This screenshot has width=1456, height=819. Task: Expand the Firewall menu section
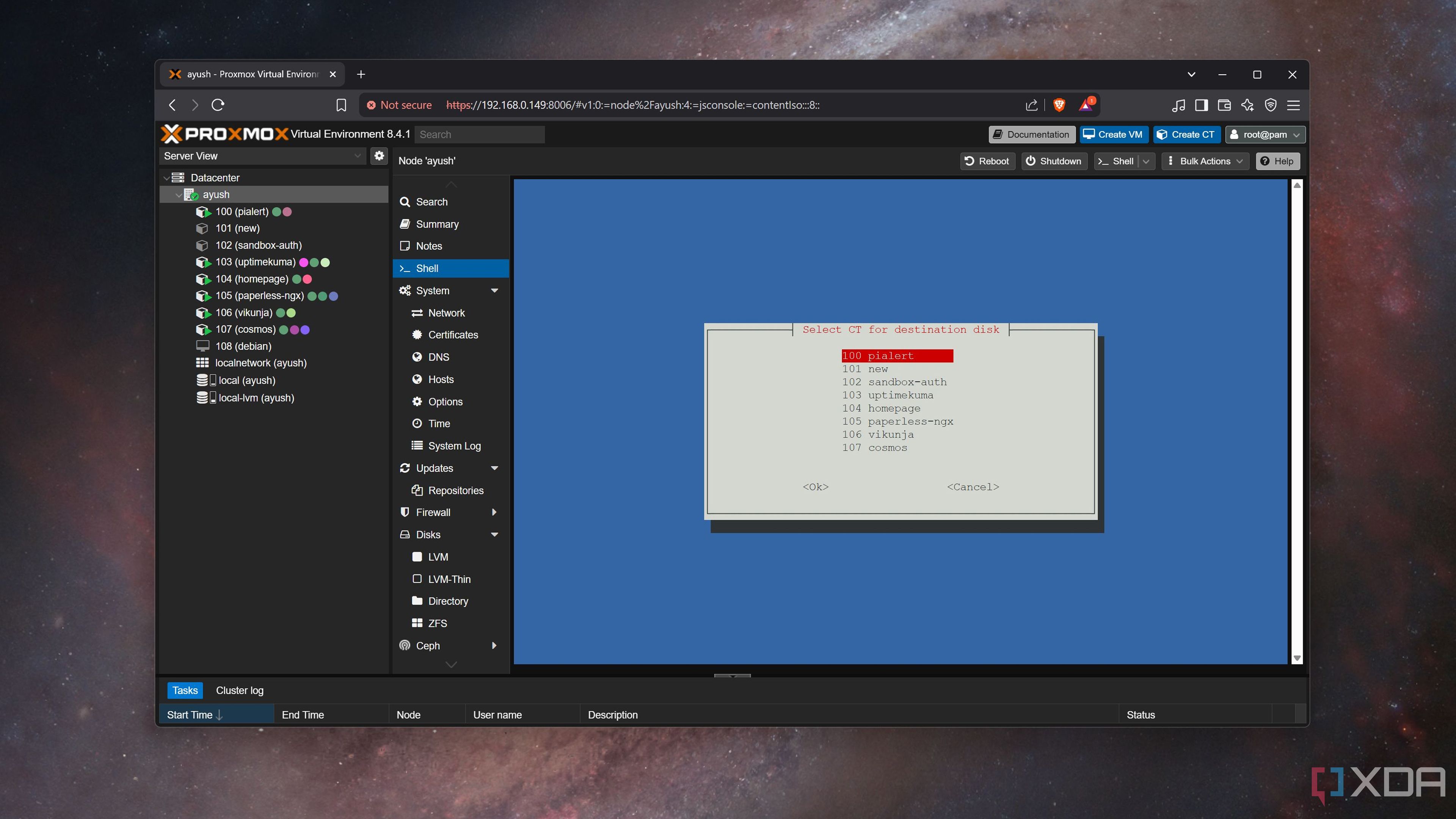click(x=494, y=512)
